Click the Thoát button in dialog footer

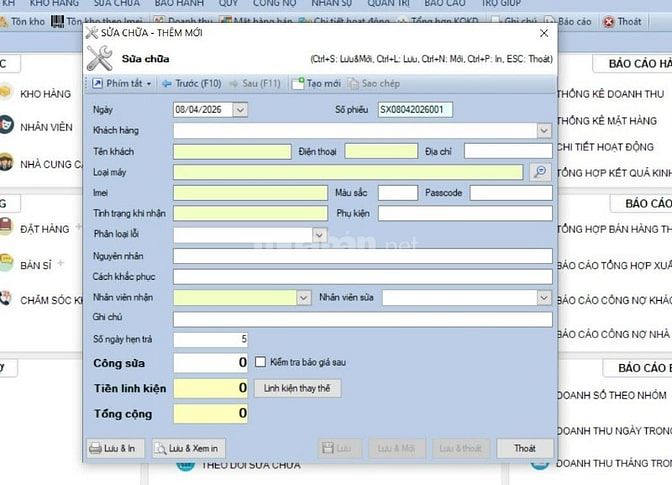(x=525, y=449)
